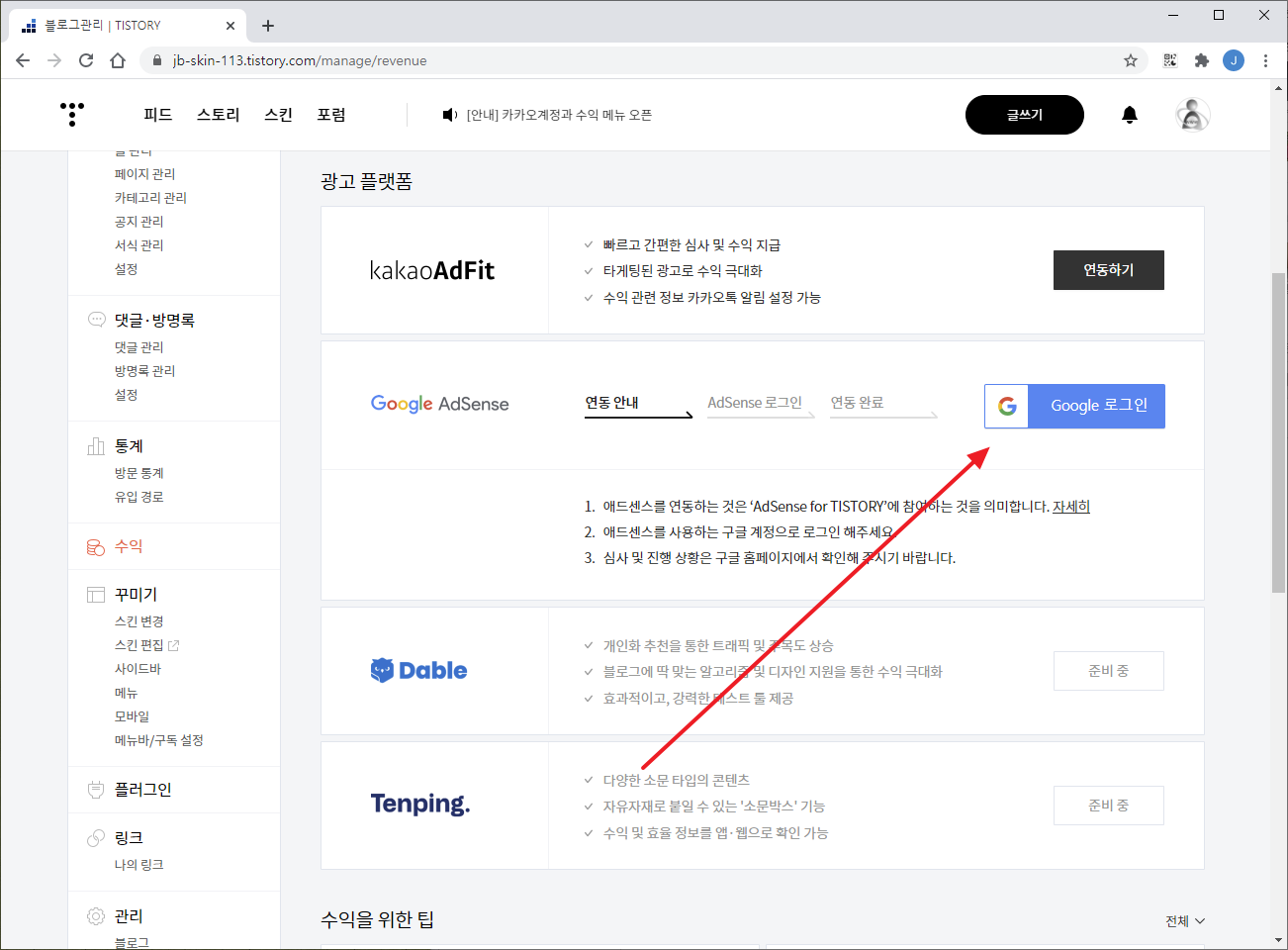1288x950 pixels.
Task: Open 카테고리 관리 in sidebar
Action: [150, 198]
